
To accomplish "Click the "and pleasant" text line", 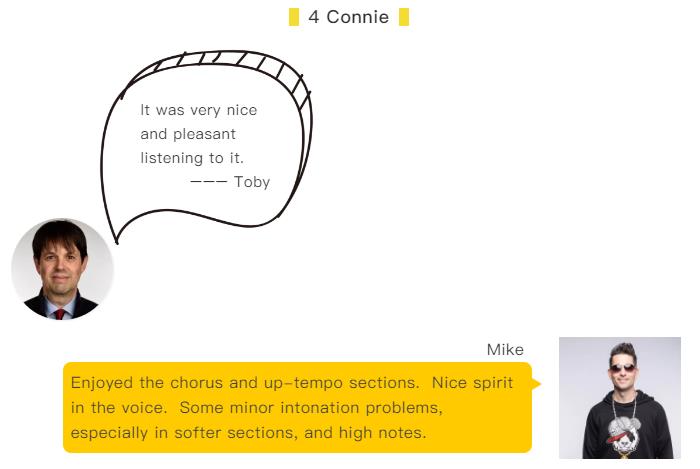I will click(188, 134).
